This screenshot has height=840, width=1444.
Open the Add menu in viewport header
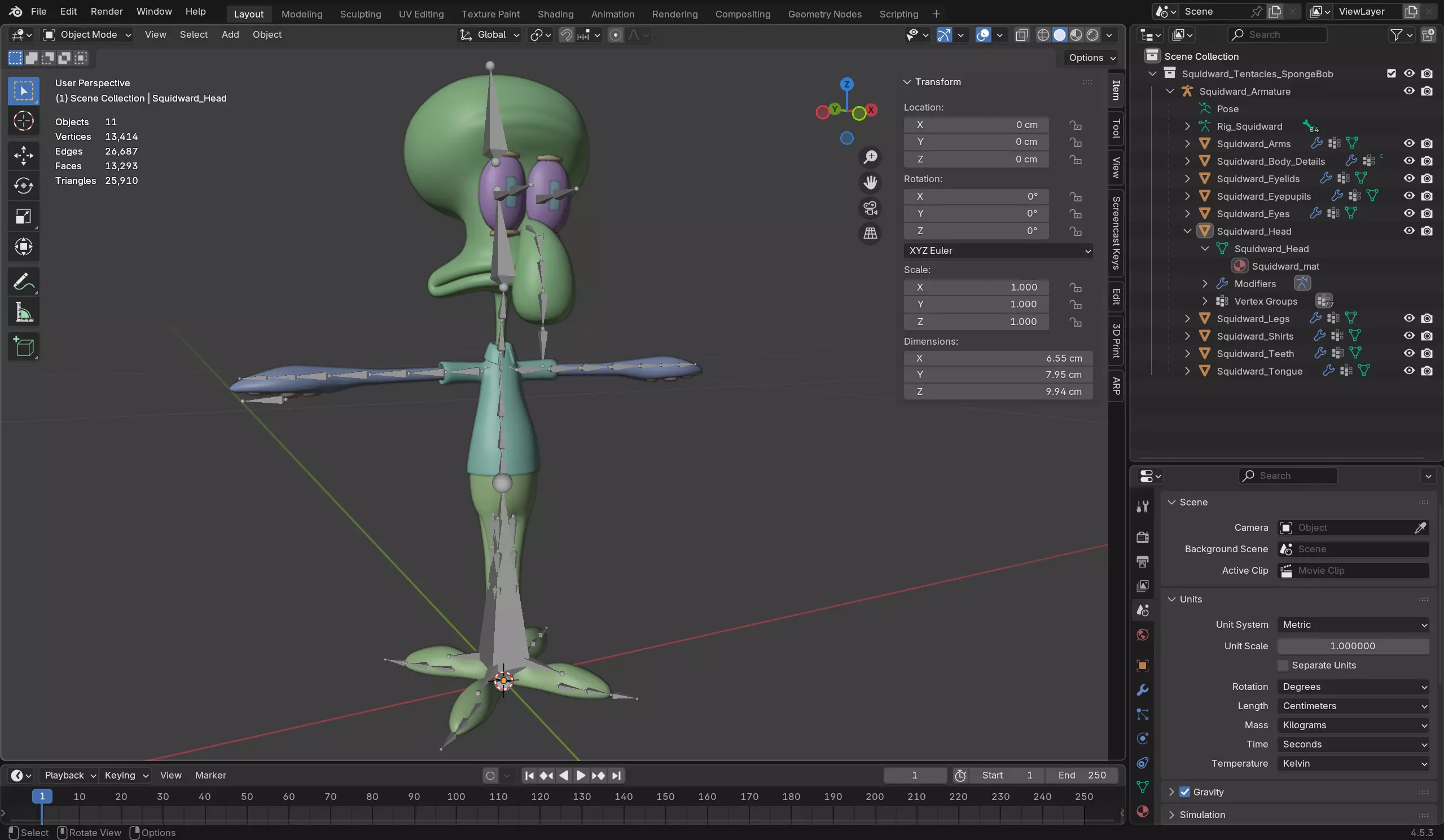(230, 35)
